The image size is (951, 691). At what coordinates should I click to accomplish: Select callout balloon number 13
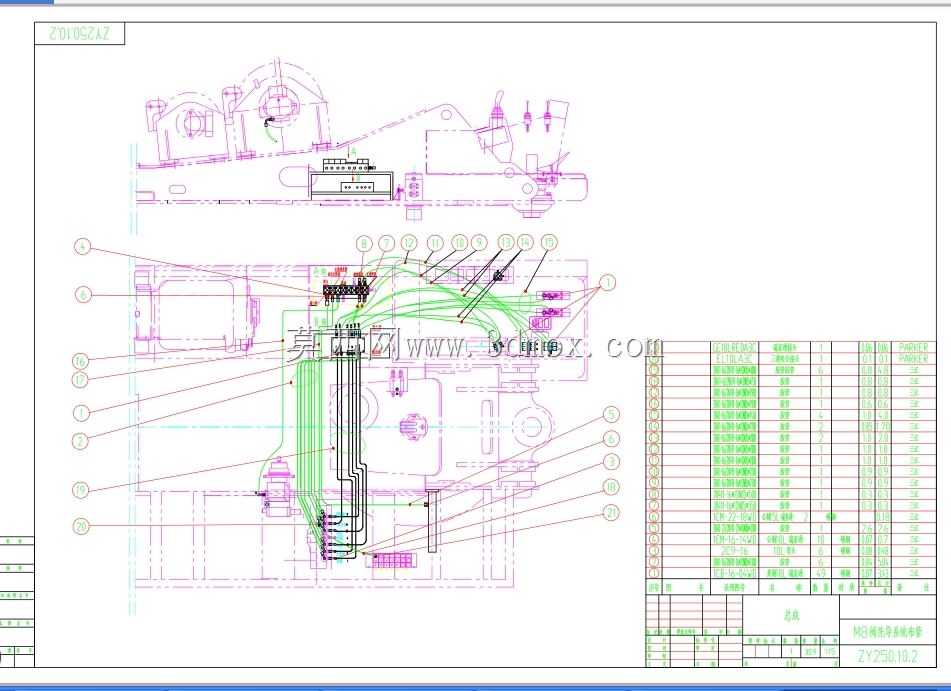coord(505,242)
